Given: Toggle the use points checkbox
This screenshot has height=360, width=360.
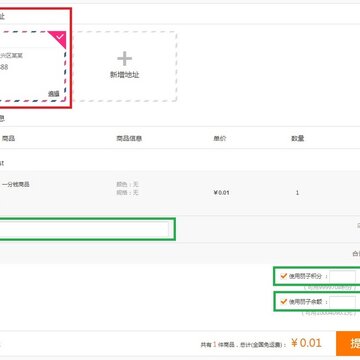Looking at the screenshot, I should click(x=284, y=276).
